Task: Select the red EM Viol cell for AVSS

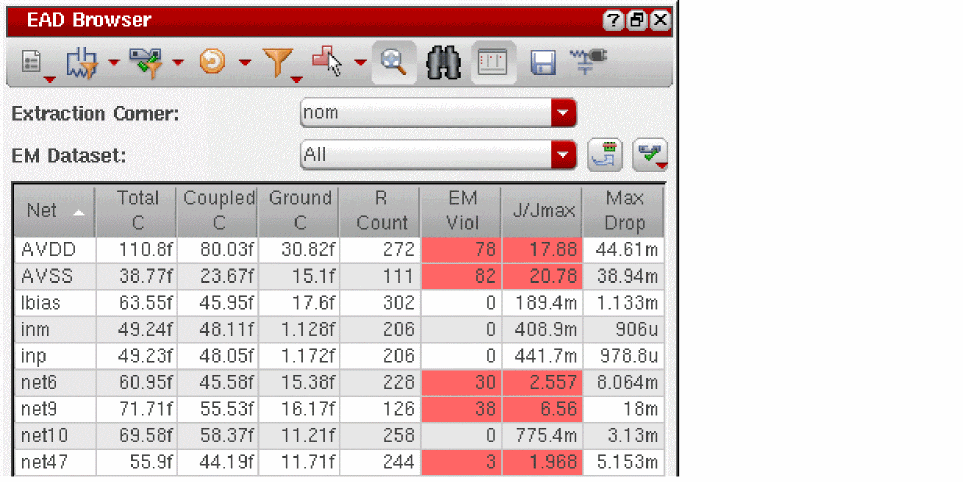Action: [x=461, y=276]
